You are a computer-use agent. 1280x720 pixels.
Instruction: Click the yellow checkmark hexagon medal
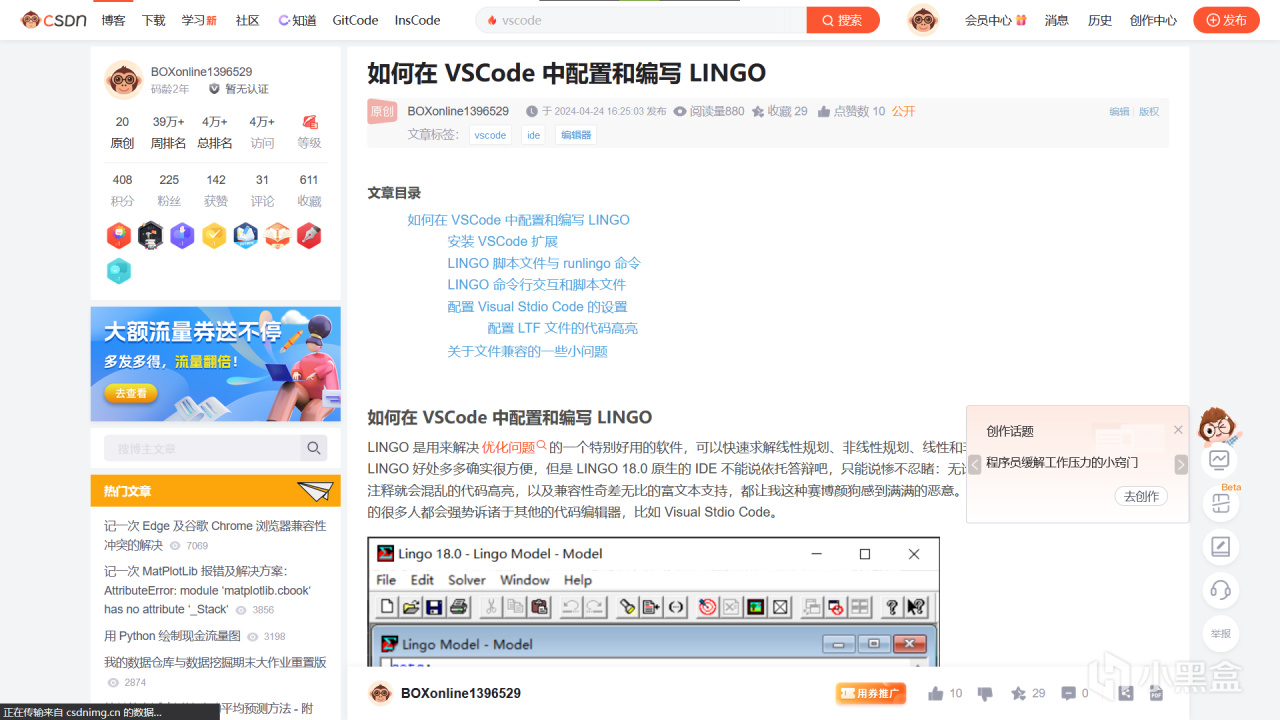[x=214, y=236]
